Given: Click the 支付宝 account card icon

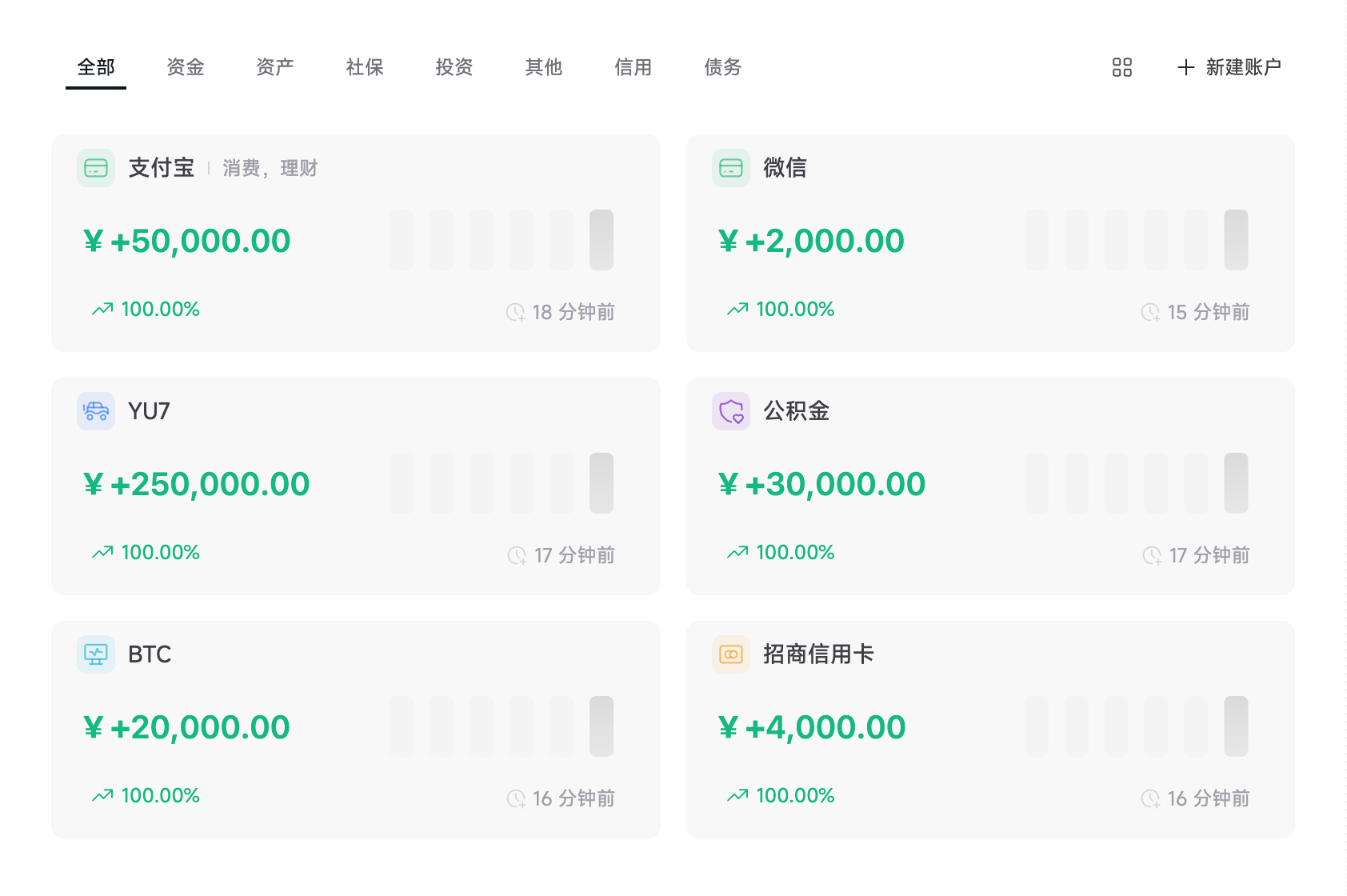Looking at the screenshot, I should click(96, 168).
